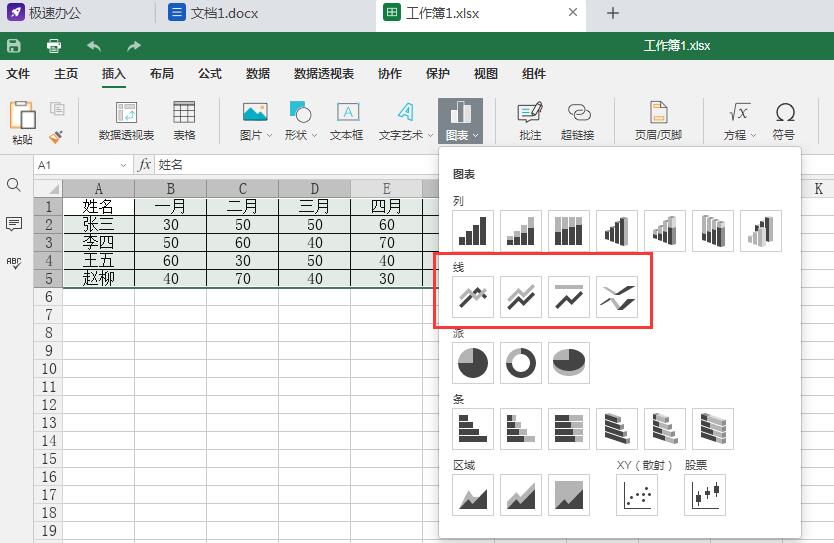Close the 工作簿1.xlsx tab
The image size is (834, 543).
pos(572,13)
